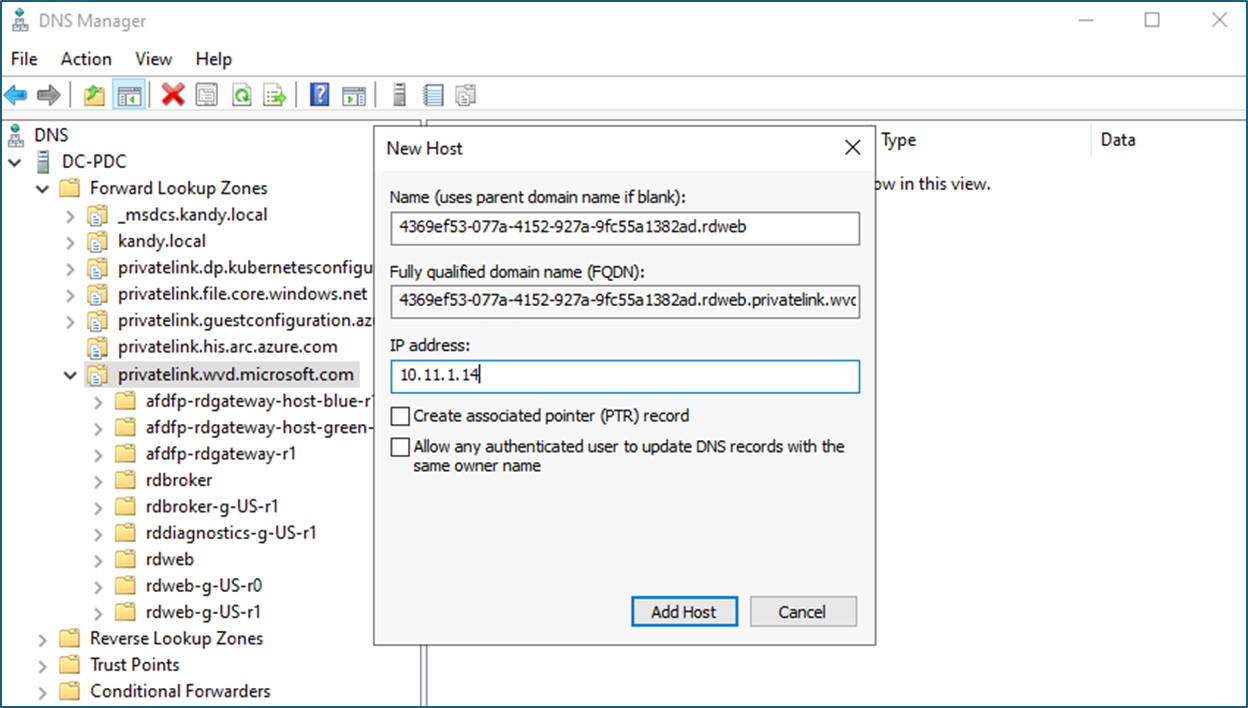Viewport: 1248px width, 708px height.
Task: Select the DC-PDC server node
Action: pyautogui.click(x=94, y=161)
